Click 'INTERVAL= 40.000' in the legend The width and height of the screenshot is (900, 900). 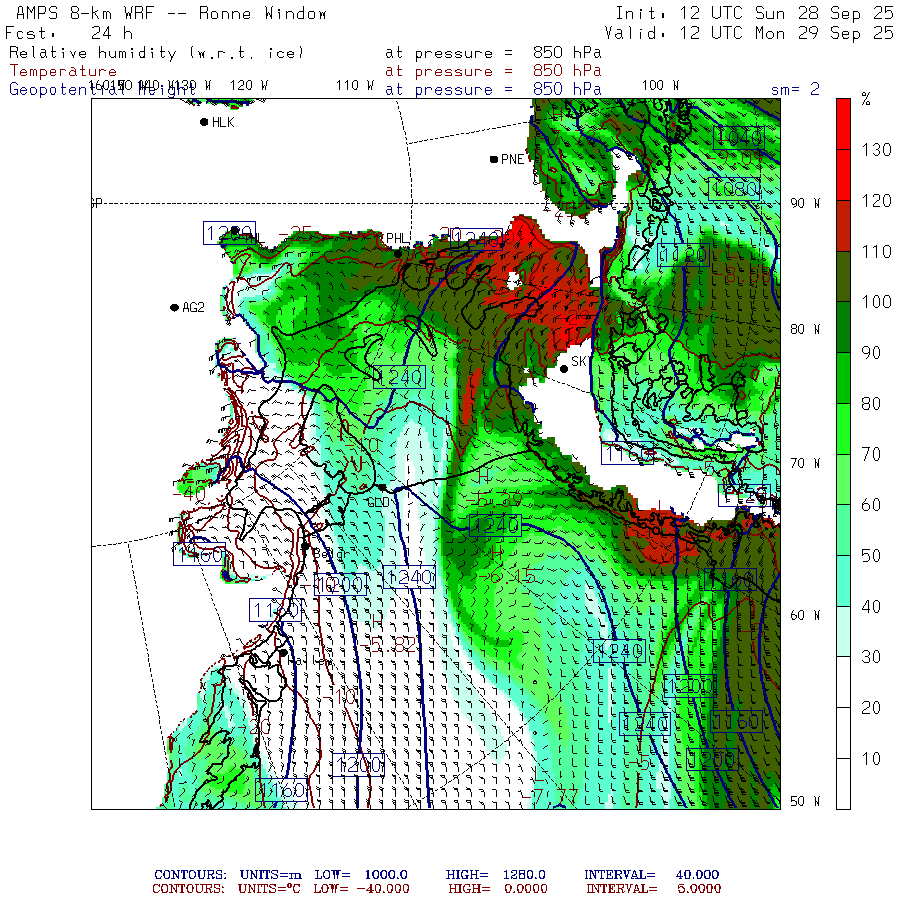coord(651,875)
